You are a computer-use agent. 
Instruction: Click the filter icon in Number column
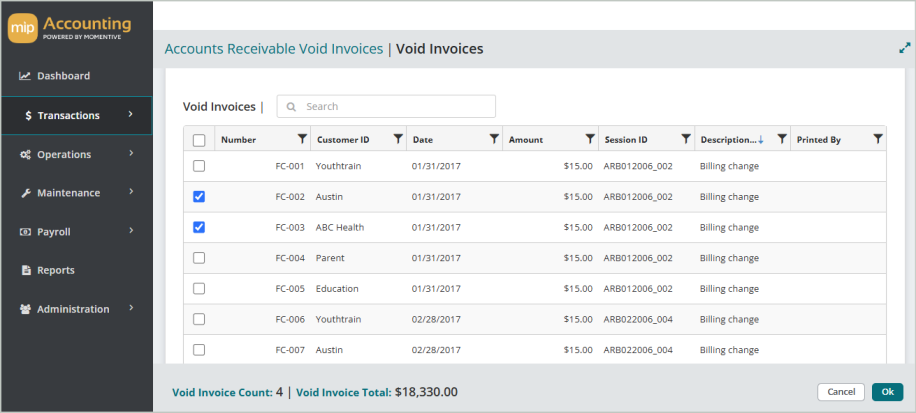(302, 139)
